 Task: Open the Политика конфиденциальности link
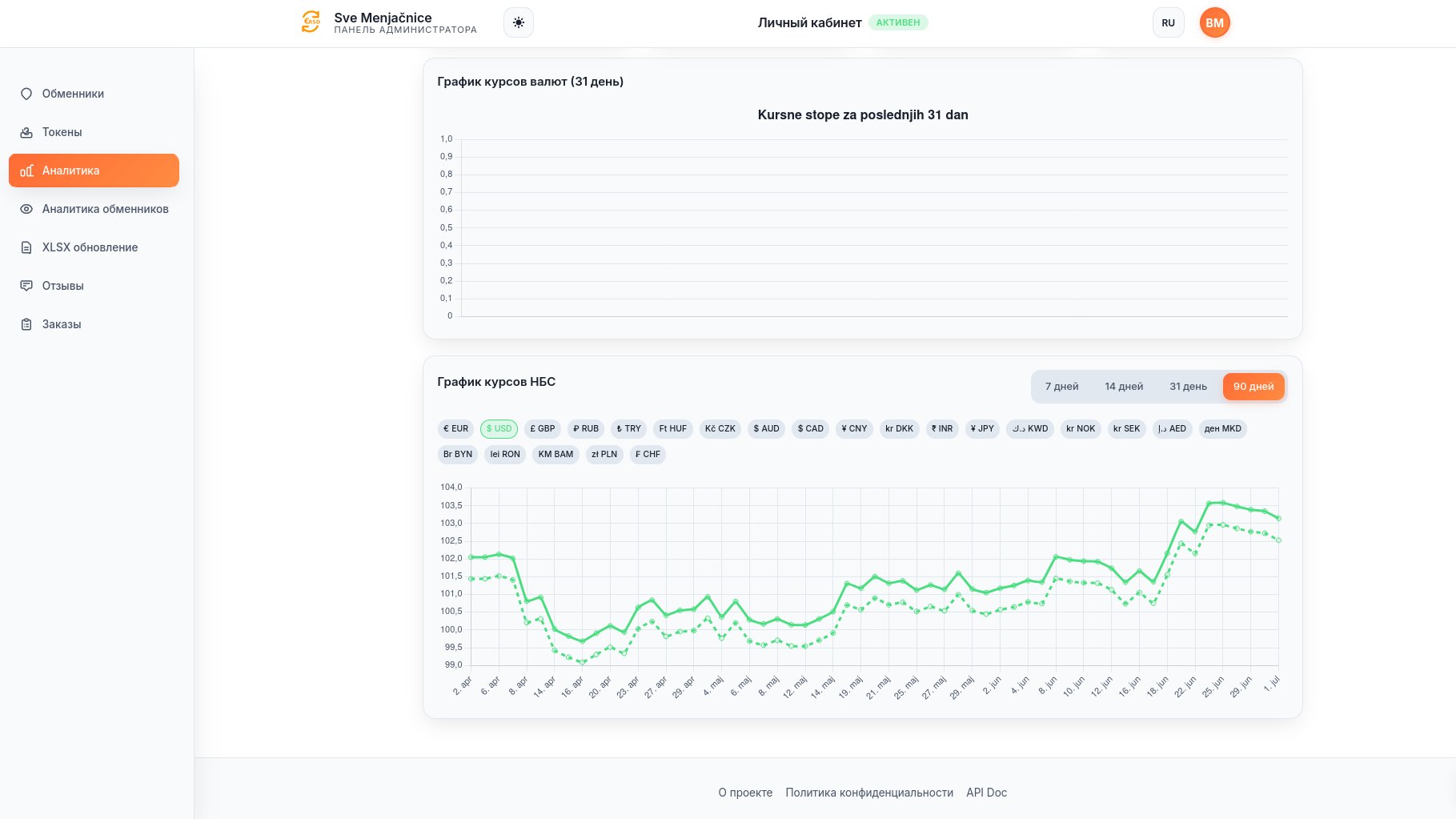(x=869, y=793)
